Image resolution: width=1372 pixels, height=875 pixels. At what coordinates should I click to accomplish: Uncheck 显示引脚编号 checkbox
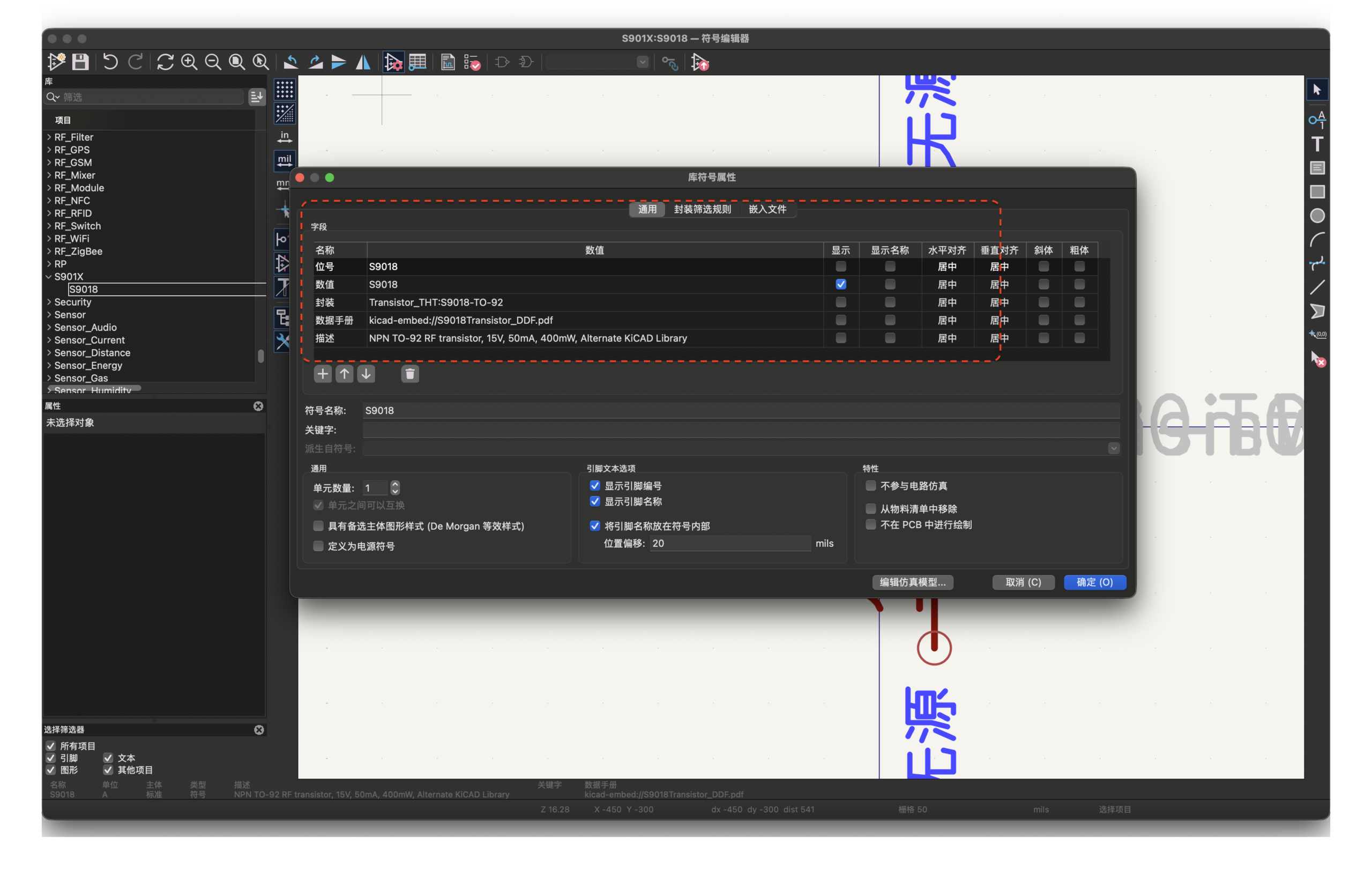[595, 486]
